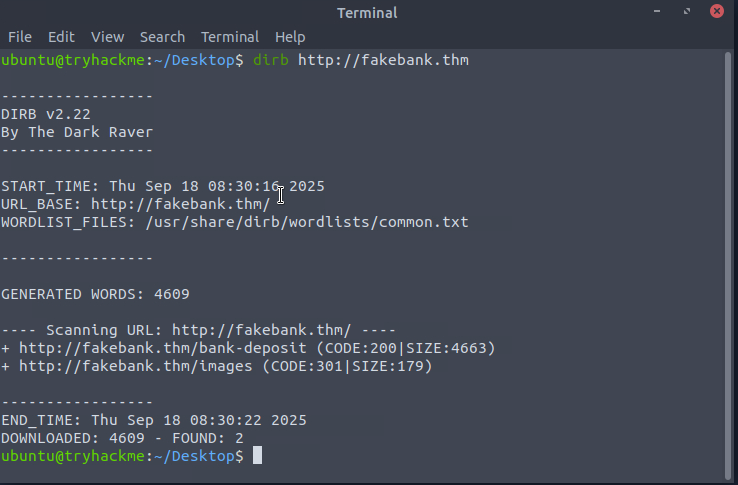The image size is (738, 485).
Task: Click the START_TIME line
Action: 163,186
